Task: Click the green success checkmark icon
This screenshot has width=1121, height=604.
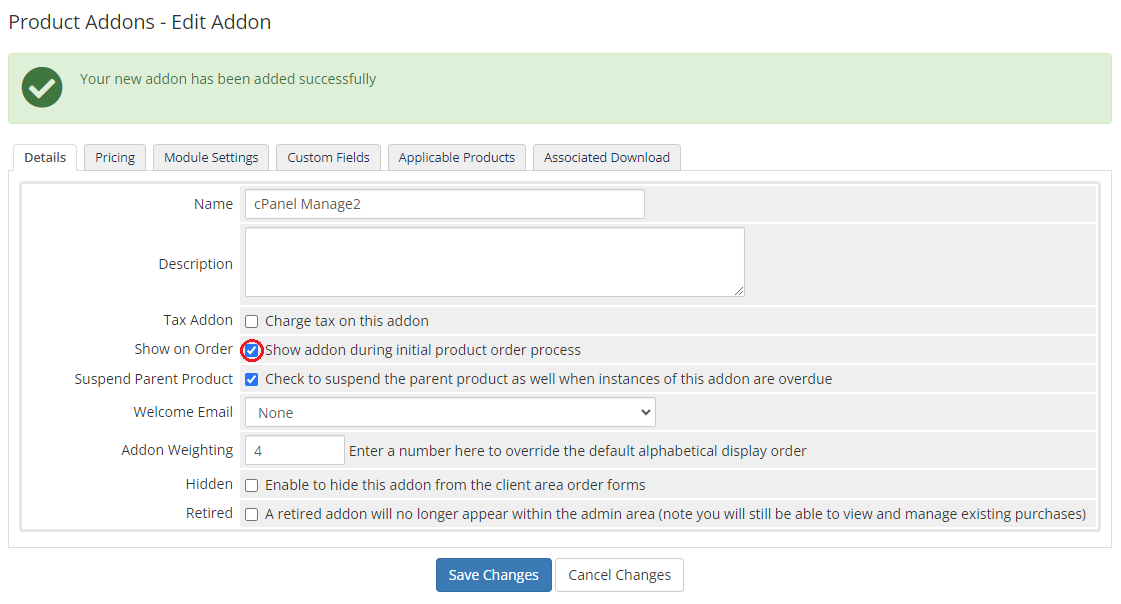Action: (x=42, y=87)
